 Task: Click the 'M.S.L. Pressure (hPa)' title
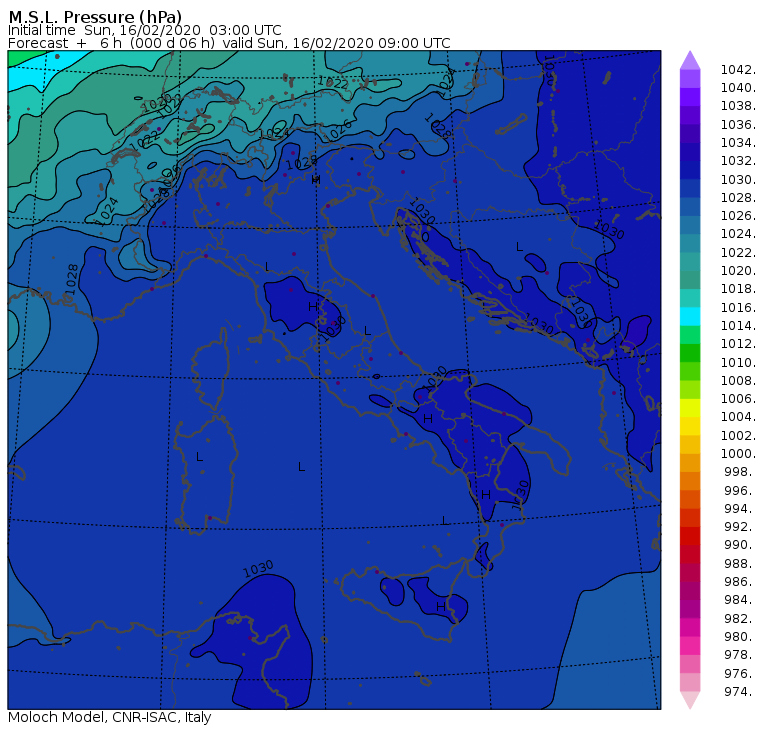point(95,16)
